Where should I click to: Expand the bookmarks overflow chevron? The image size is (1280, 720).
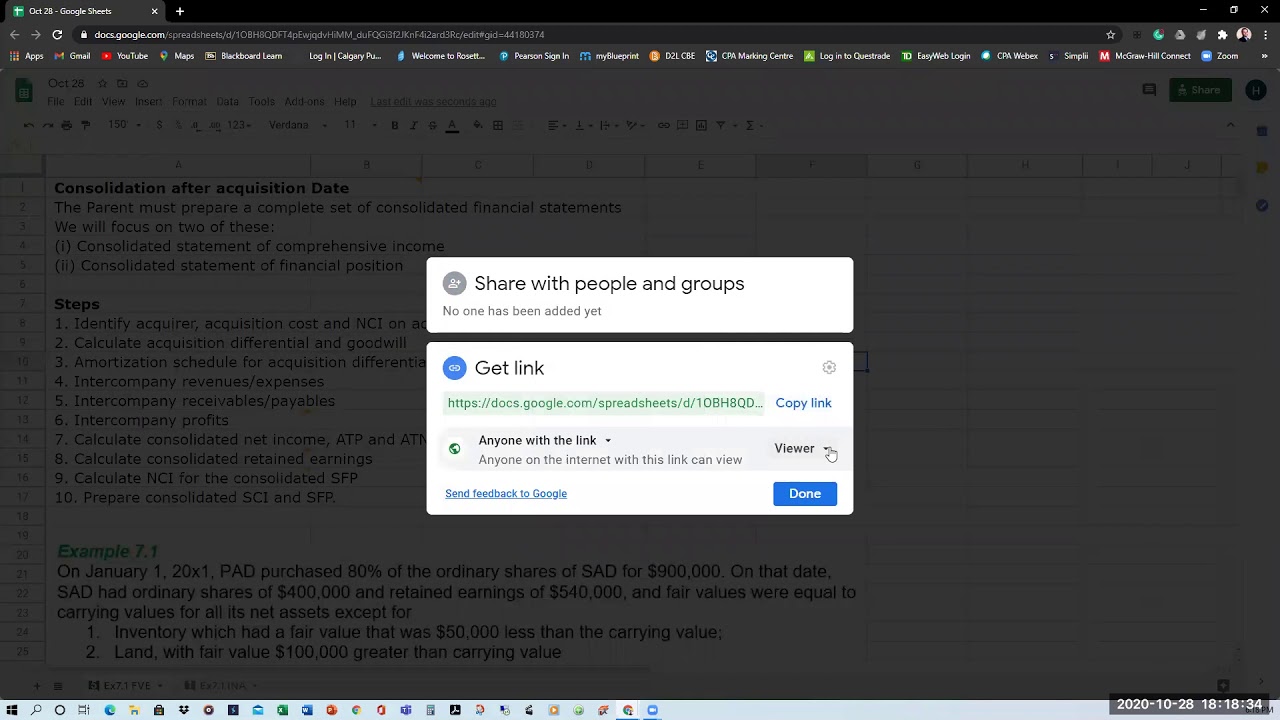(1265, 56)
